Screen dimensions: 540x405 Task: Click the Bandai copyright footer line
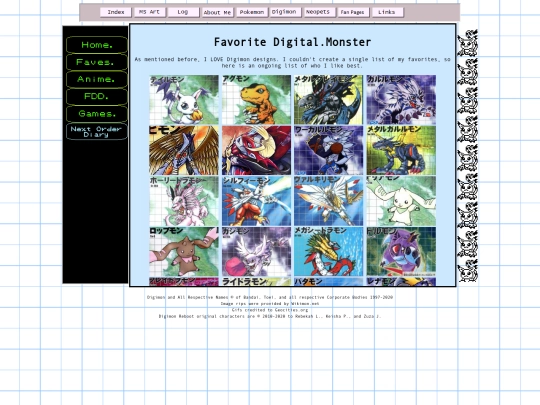click(270, 297)
